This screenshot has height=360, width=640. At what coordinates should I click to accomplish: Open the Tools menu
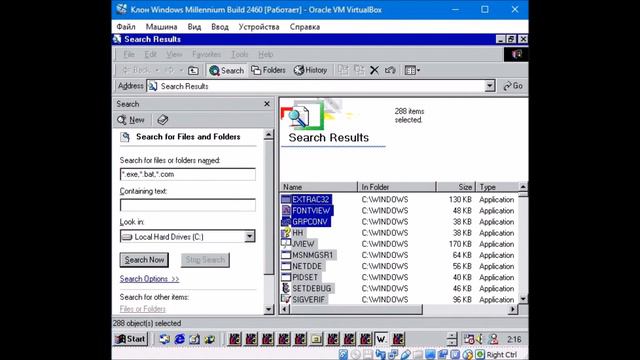(240, 54)
